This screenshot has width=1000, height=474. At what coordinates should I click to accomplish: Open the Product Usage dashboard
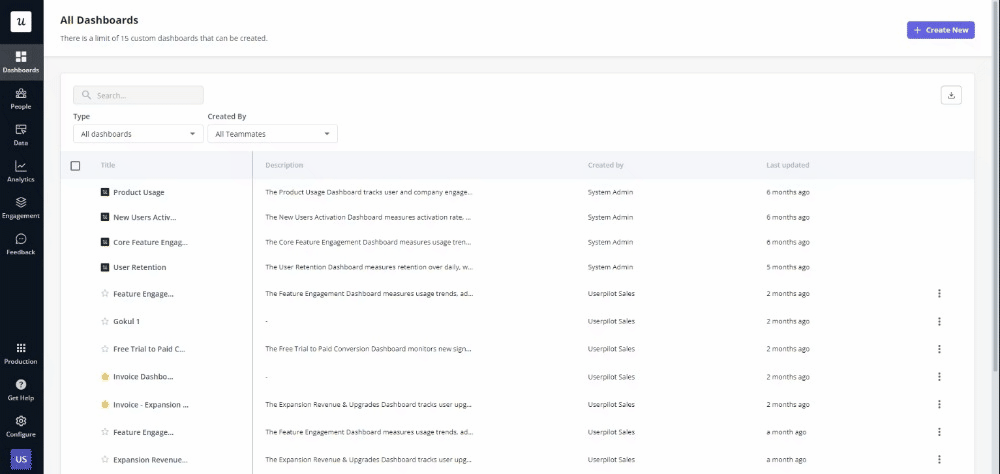138,192
